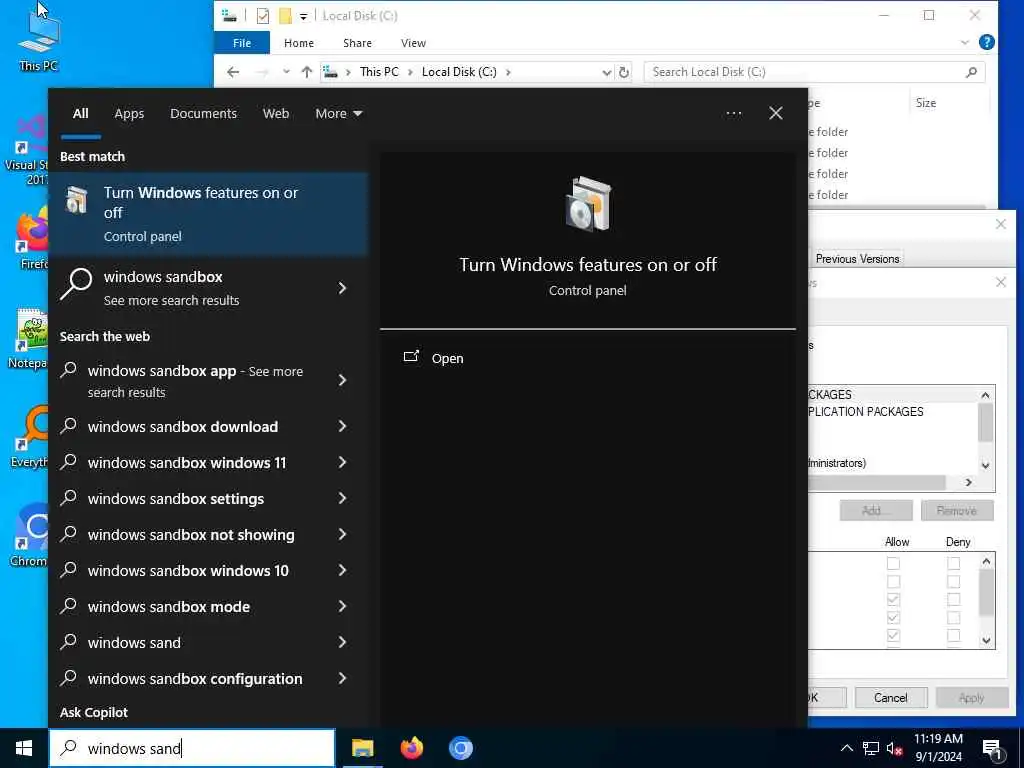
Task: Click the New folder quick access icon
Action: click(x=285, y=16)
